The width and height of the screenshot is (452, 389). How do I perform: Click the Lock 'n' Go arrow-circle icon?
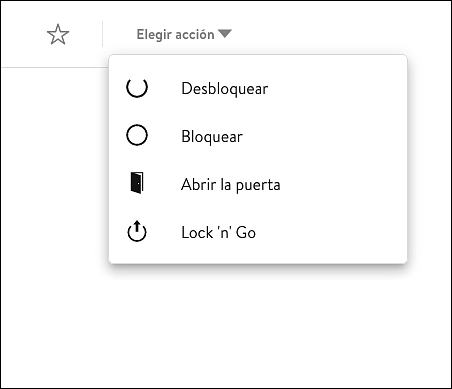137,231
